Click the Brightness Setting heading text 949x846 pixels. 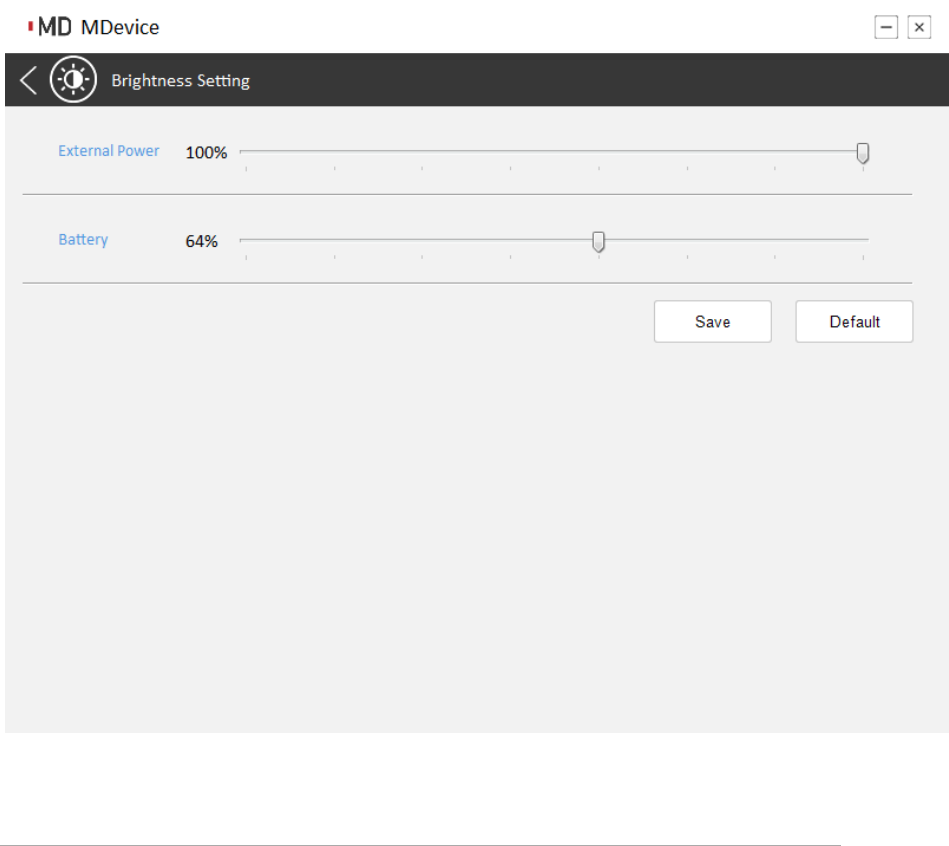click(x=180, y=80)
